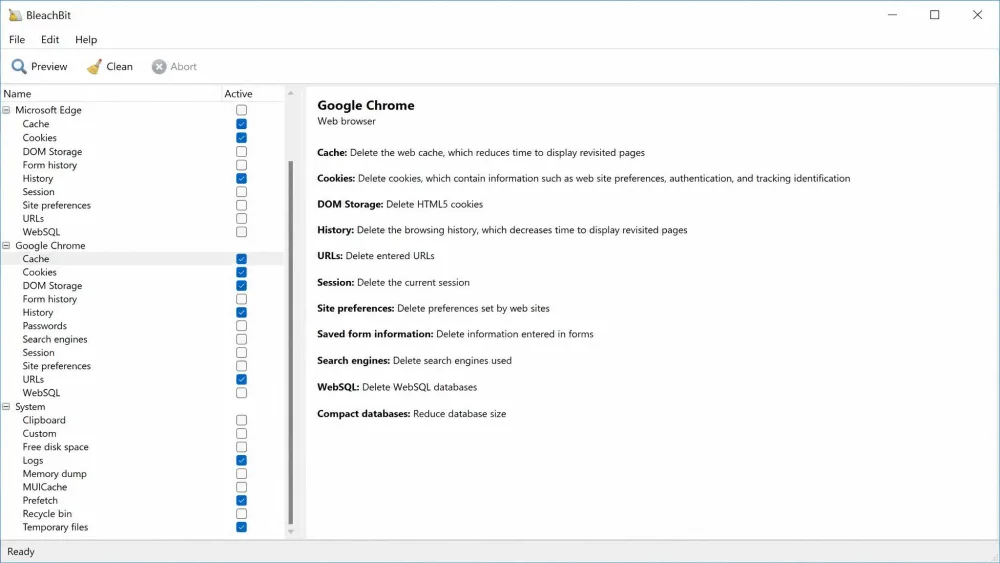Check the Microsoft Edge group checkbox
Image resolution: width=1000 pixels, height=563 pixels.
click(x=241, y=110)
